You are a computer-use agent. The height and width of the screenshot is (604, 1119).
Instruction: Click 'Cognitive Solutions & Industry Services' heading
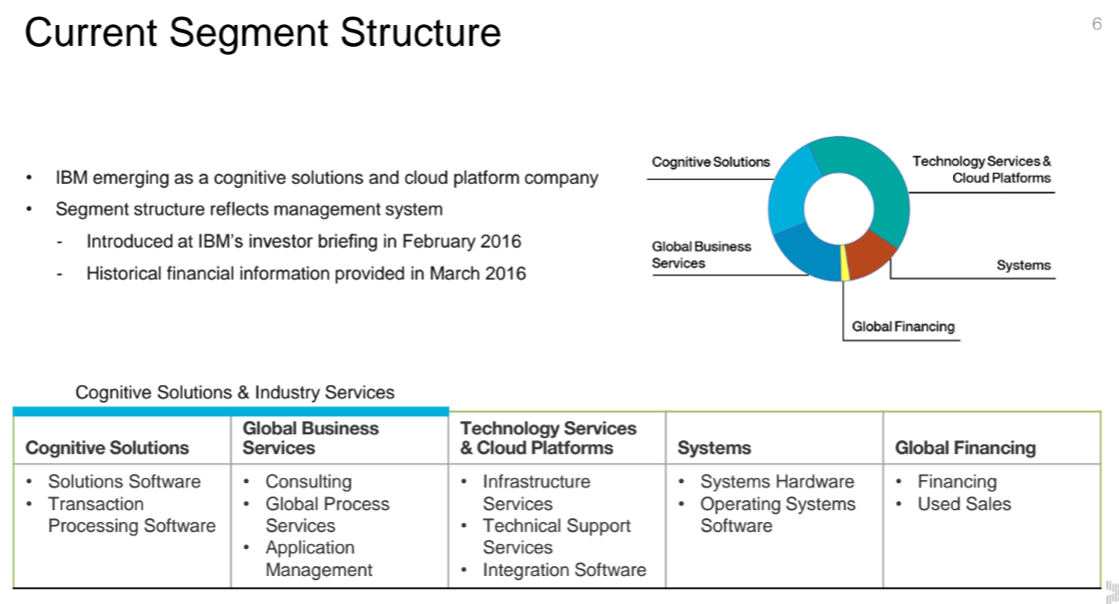235,392
